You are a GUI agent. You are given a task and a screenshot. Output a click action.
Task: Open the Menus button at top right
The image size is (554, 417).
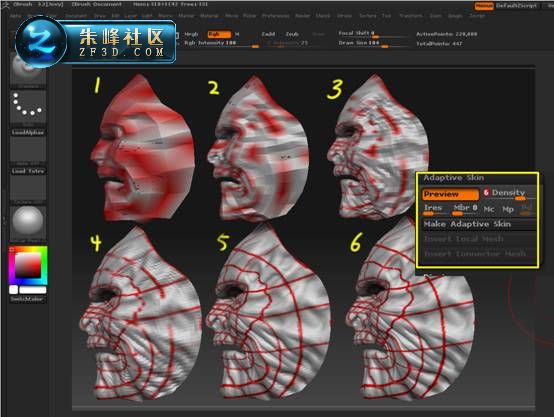click(484, 6)
